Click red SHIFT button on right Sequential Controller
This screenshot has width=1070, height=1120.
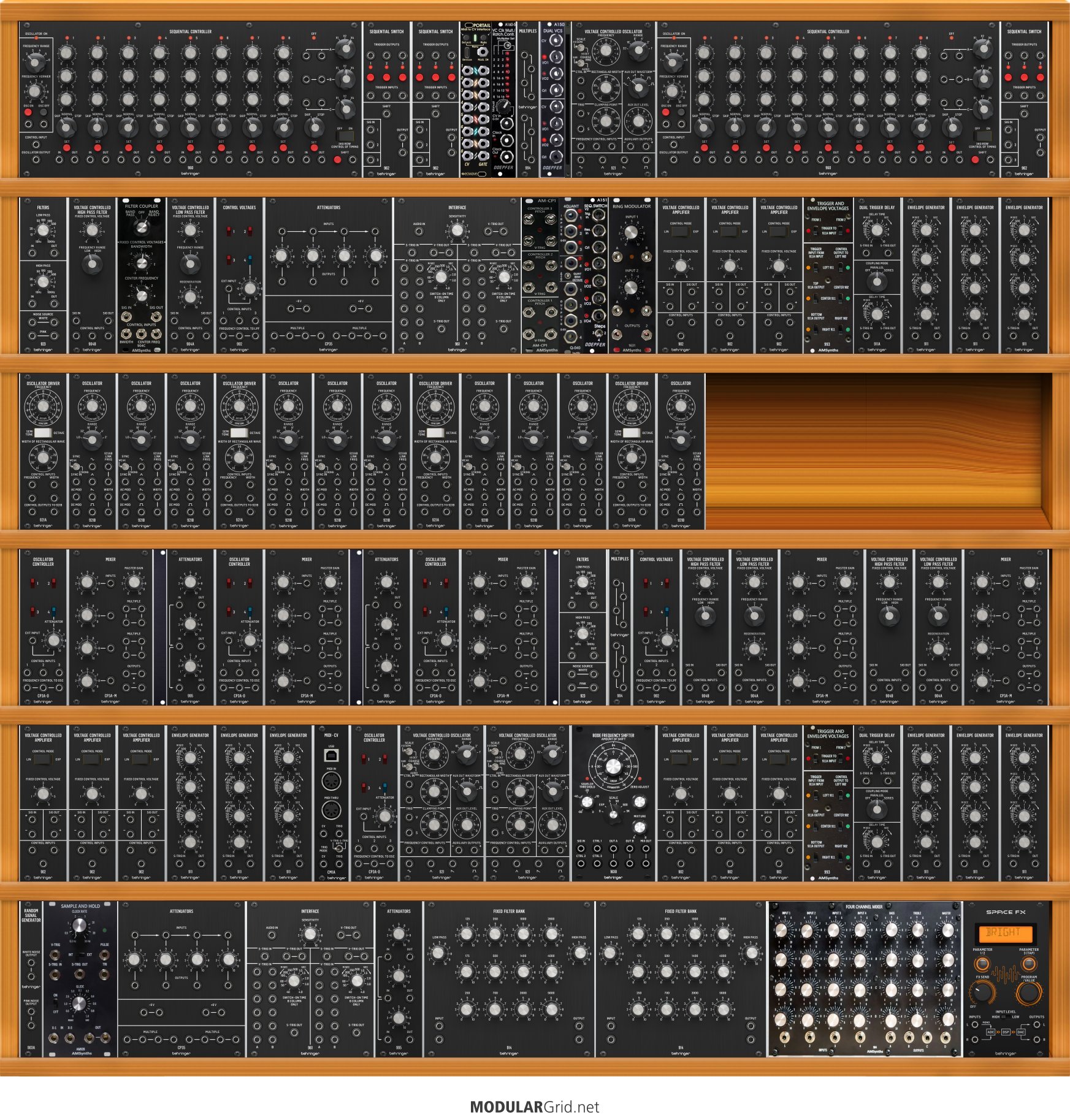coord(975,160)
